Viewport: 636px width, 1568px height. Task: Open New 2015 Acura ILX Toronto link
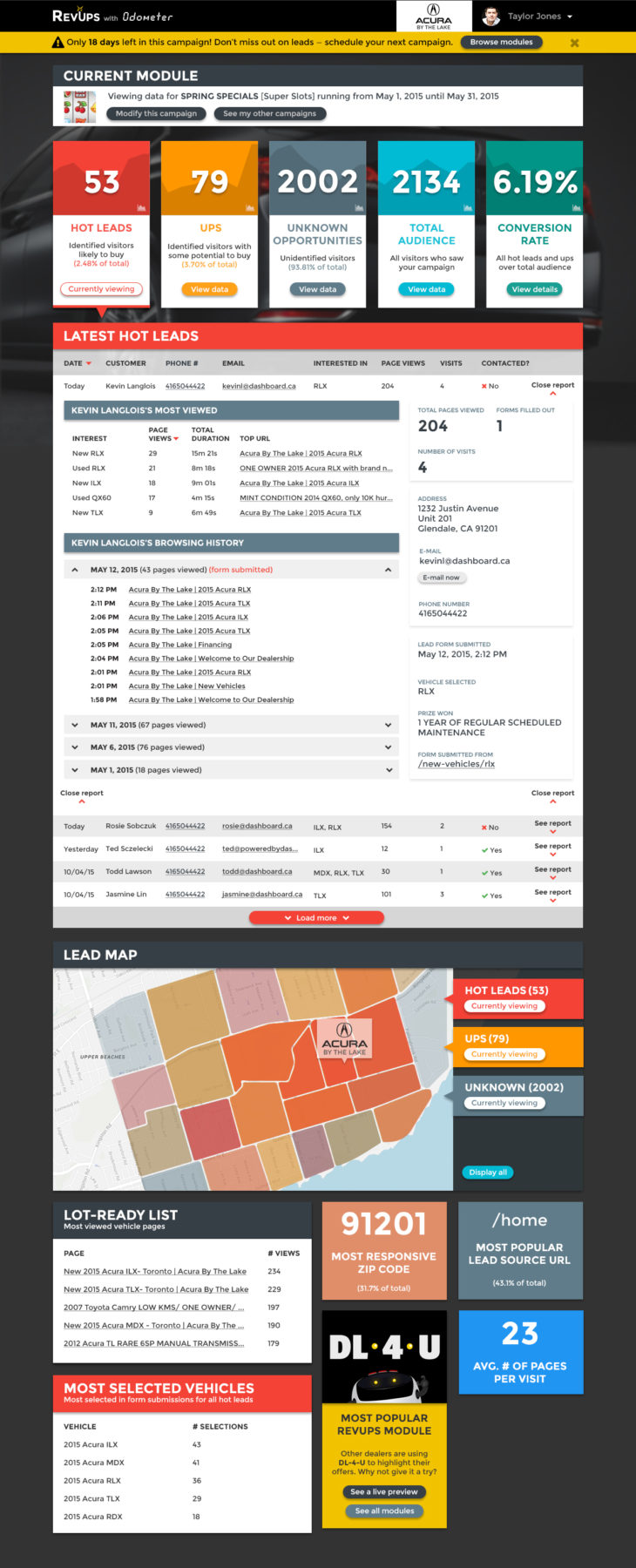point(155,1271)
